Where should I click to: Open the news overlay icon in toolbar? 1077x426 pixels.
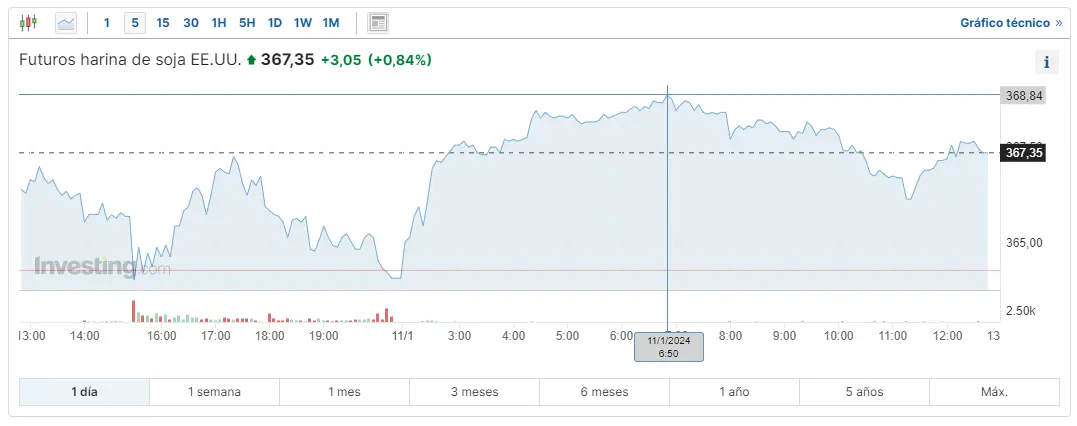click(x=378, y=22)
